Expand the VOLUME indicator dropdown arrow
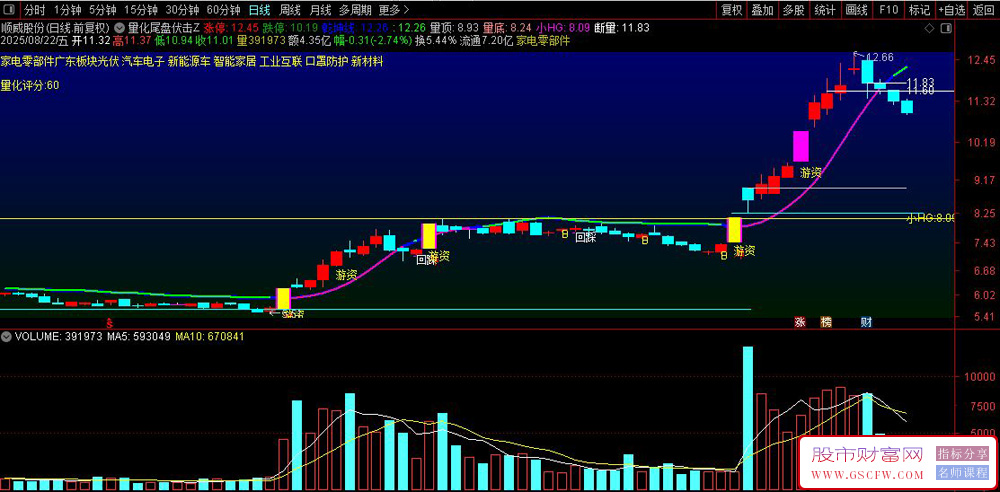1000x492 pixels. pos(7,336)
